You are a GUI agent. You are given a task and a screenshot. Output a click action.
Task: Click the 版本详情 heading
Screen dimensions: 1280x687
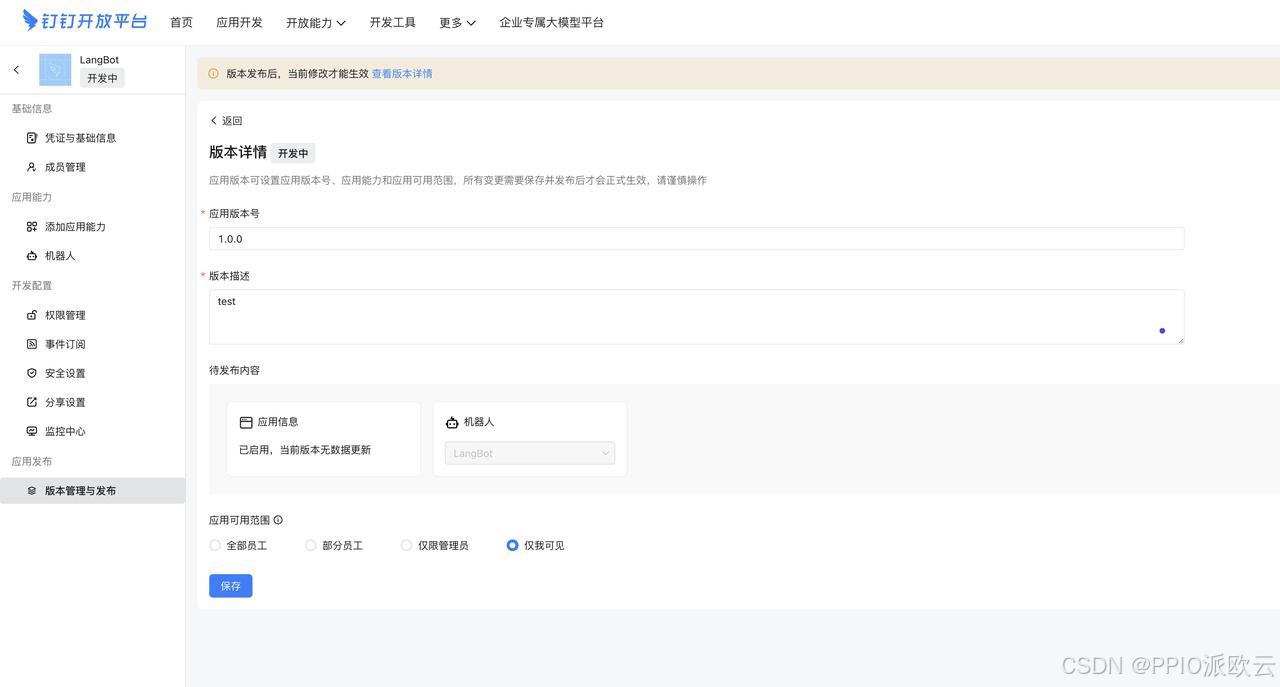(x=238, y=152)
